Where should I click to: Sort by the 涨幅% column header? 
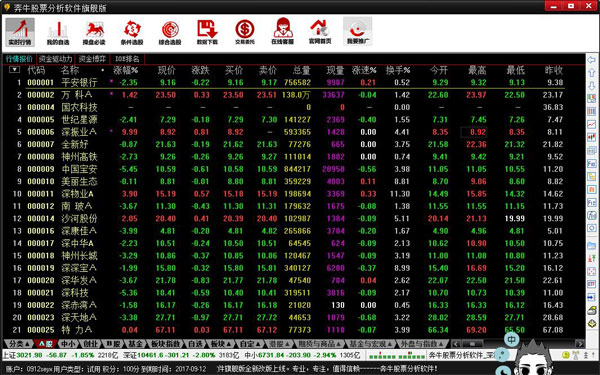[x=126, y=70]
